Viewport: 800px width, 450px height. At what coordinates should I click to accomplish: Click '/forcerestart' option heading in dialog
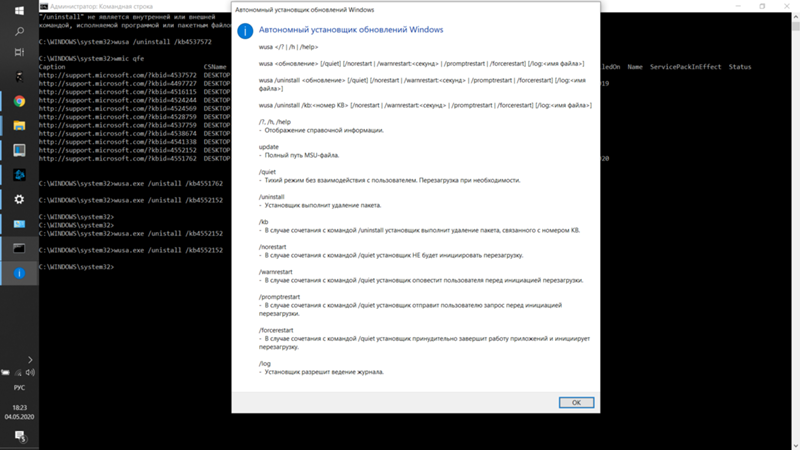(x=276, y=330)
